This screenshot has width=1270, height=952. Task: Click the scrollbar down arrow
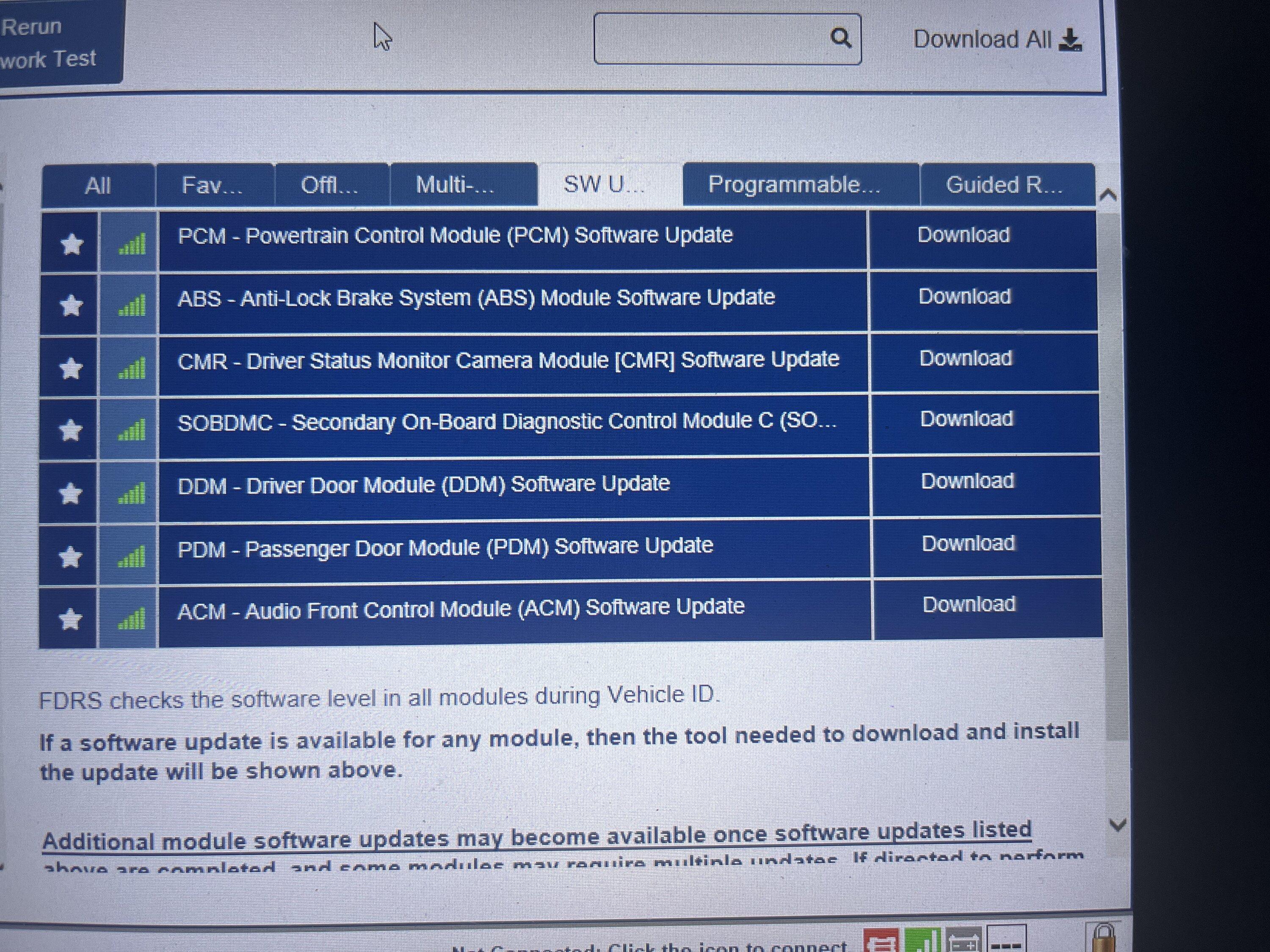pos(1117,825)
